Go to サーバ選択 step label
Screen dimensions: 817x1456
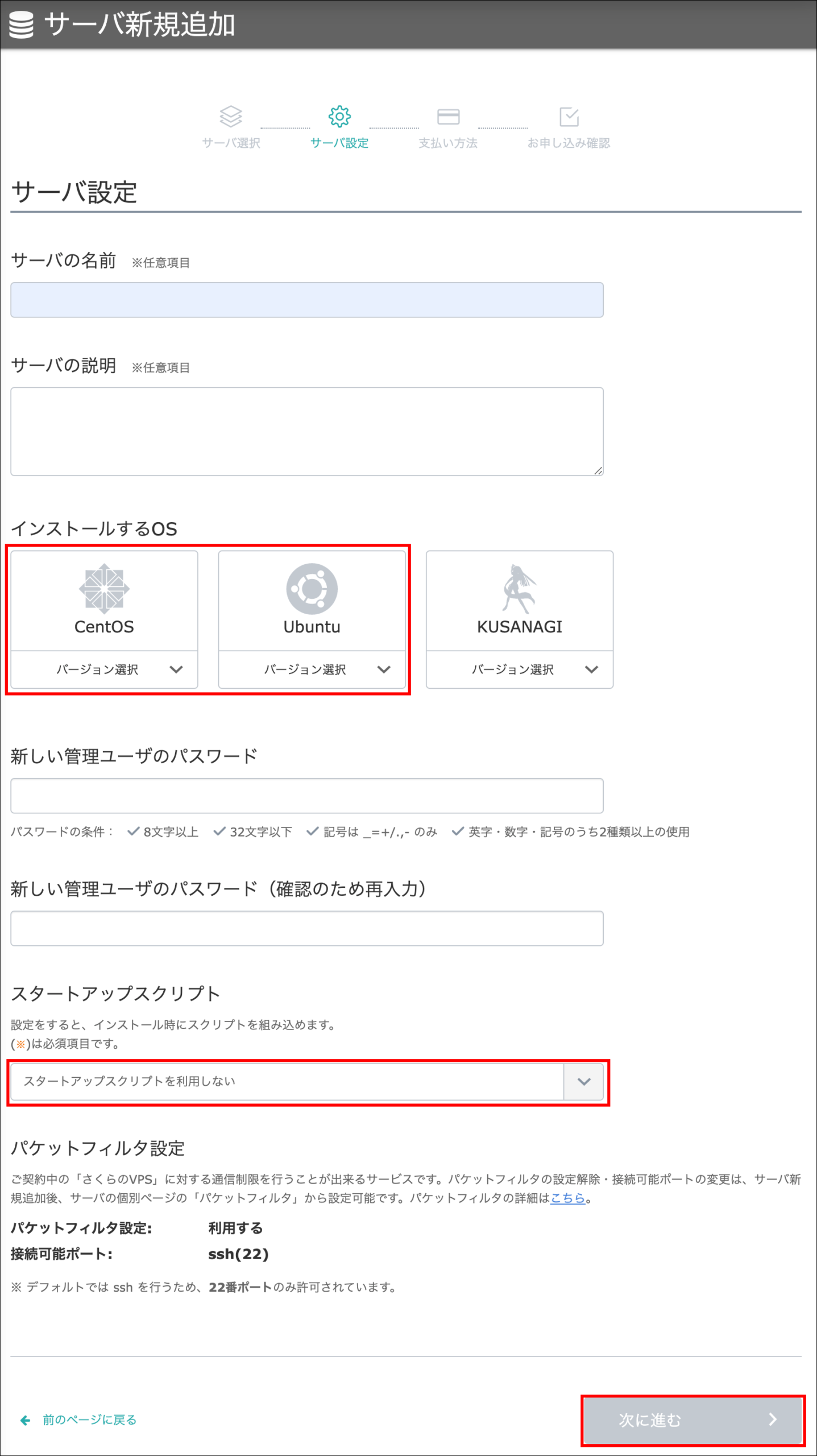pos(231,143)
